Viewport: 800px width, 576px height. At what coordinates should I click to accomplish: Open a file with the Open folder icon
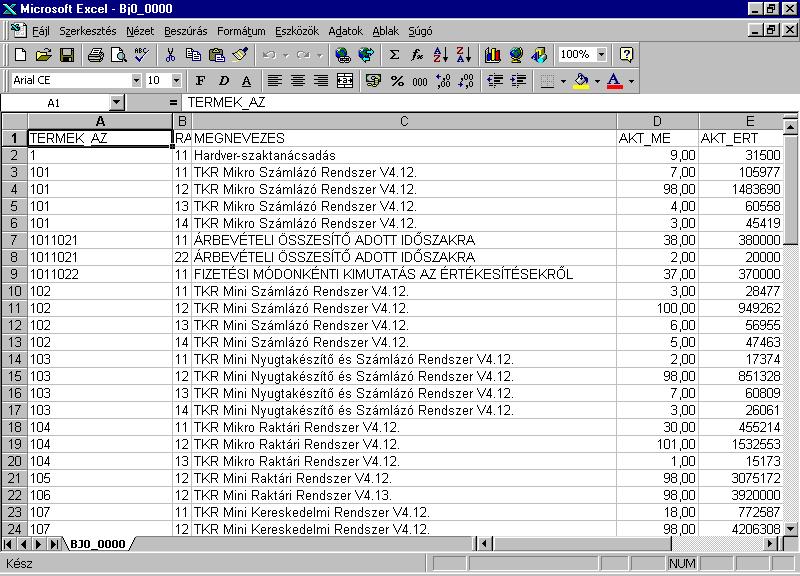pyautogui.click(x=44, y=55)
